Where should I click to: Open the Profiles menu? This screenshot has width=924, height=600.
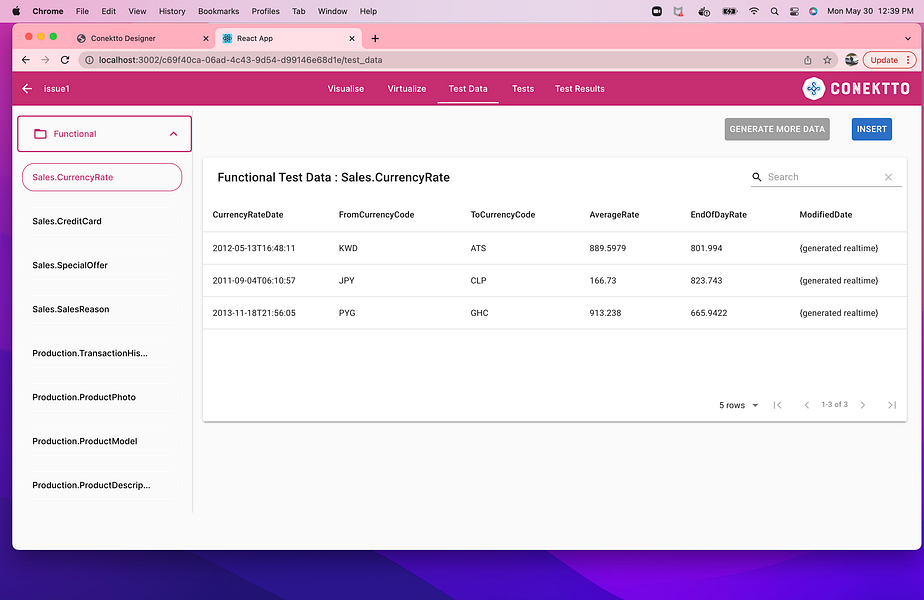coord(265,11)
